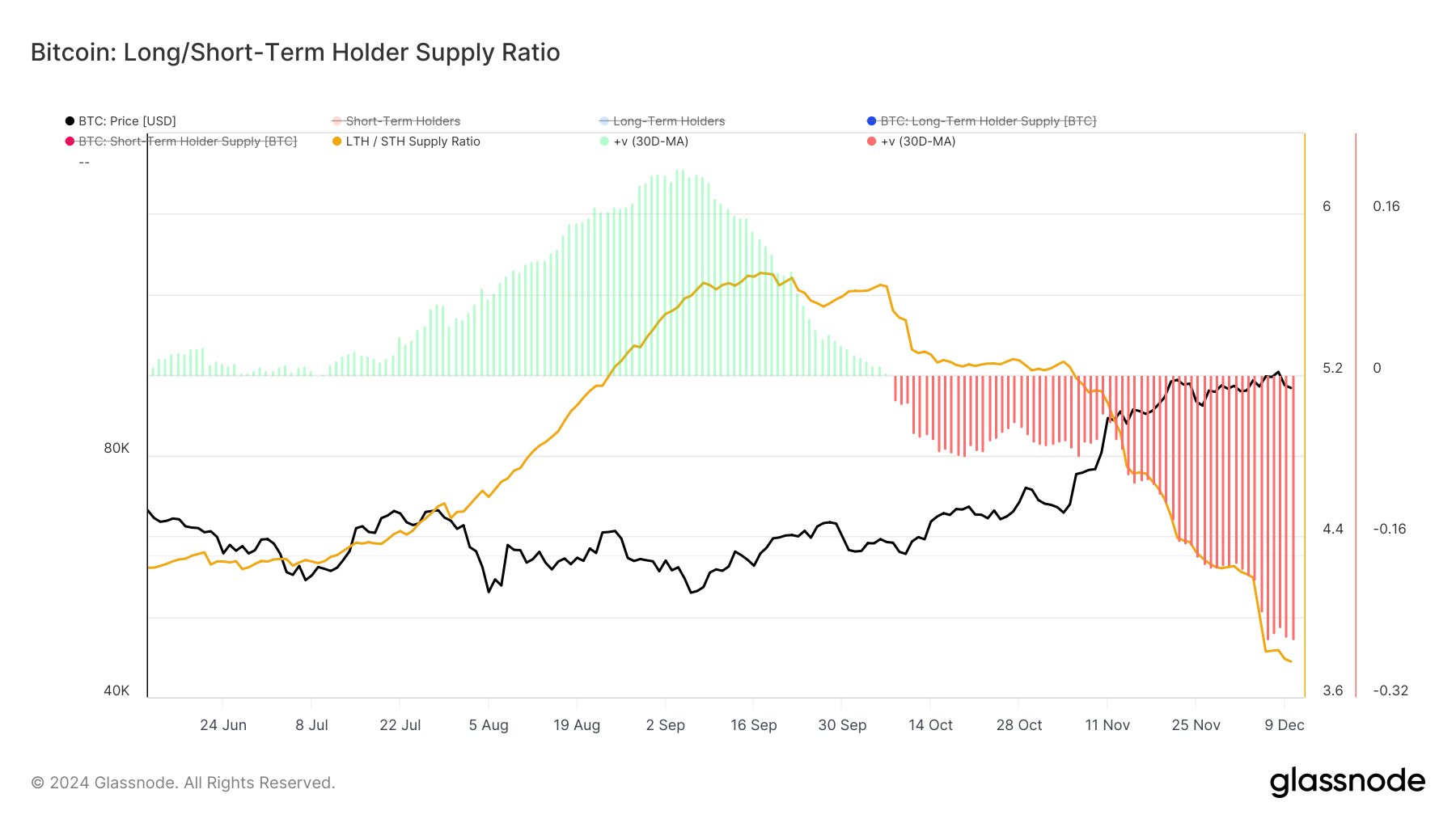The image size is (1456, 819).
Task: Click the orange LTH/STH ratio legend dot
Action: coord(336,141)
